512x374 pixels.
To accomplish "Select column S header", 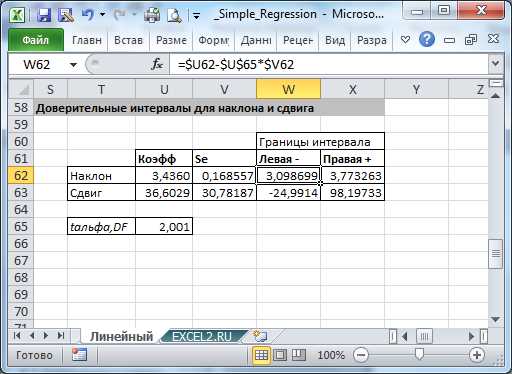I will [x=50, y=89].
